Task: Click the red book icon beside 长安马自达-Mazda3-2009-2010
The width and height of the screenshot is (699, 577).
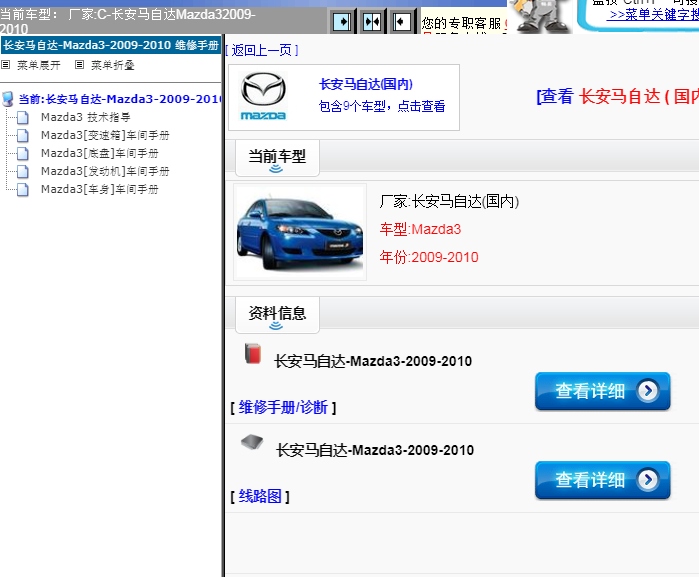Action: (x=253, y=354)
